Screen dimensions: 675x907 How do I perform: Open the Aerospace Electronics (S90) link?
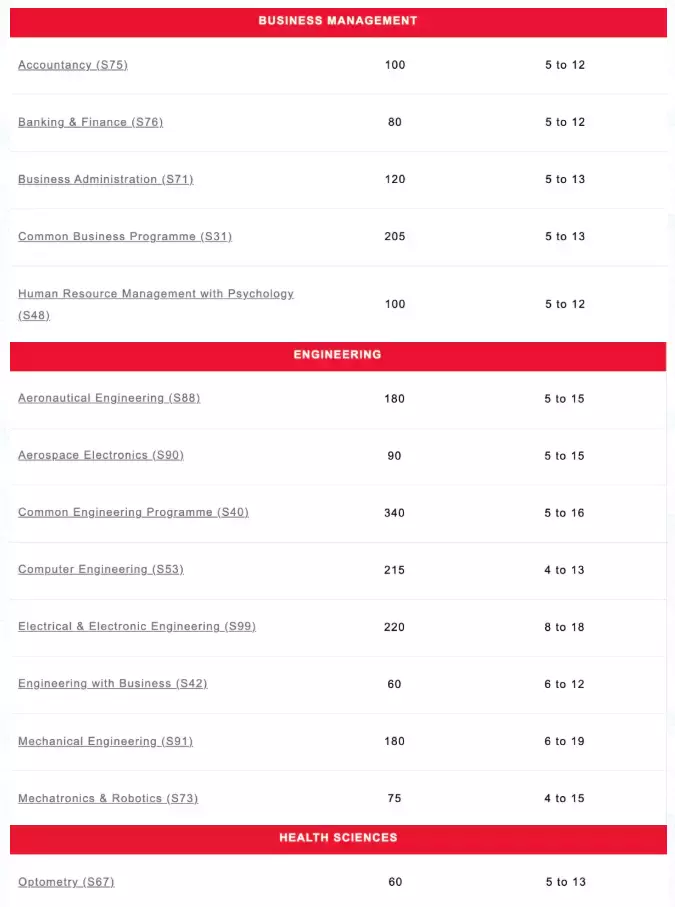point(101,455)
